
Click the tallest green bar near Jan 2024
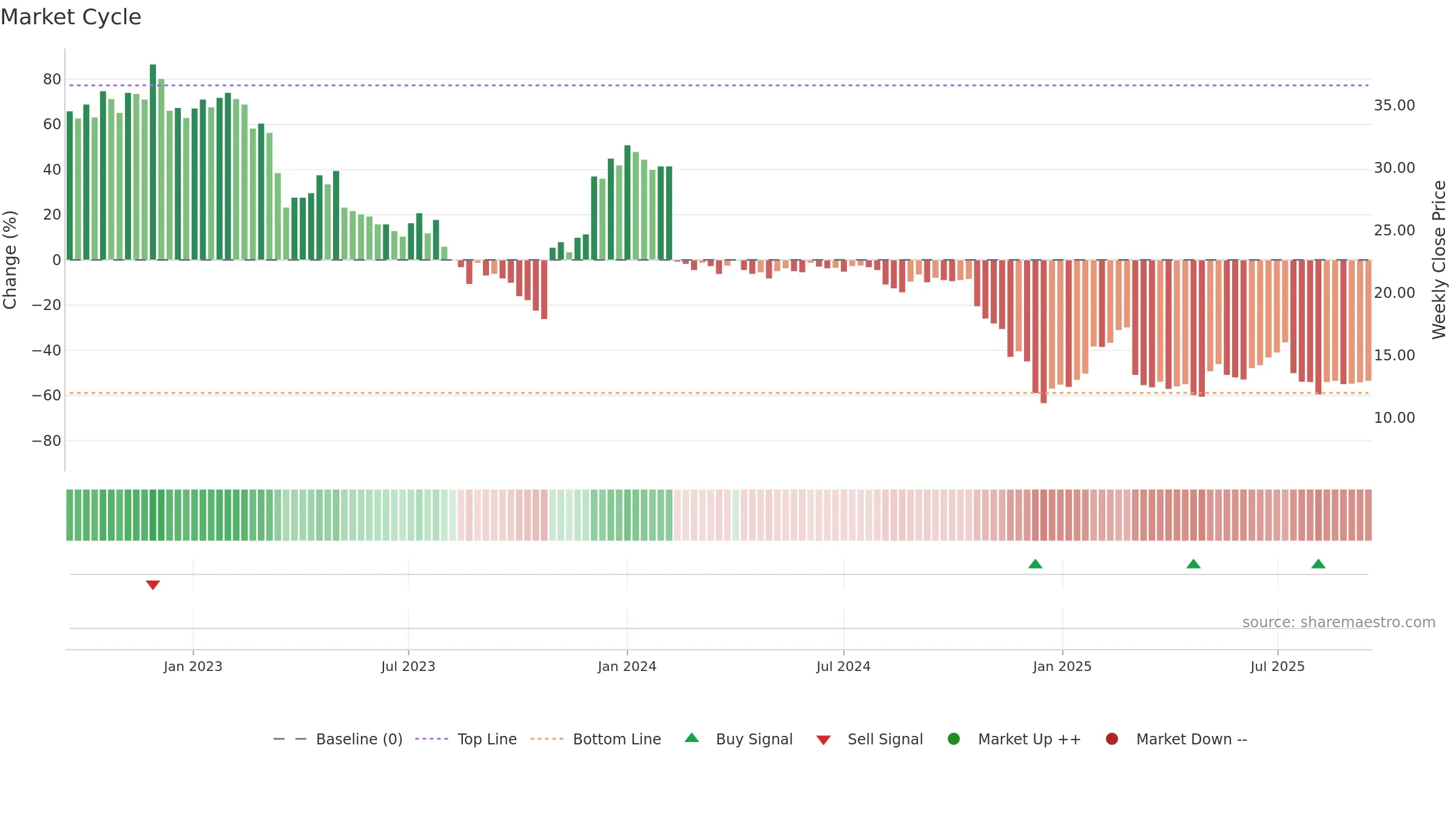(627, 203)
